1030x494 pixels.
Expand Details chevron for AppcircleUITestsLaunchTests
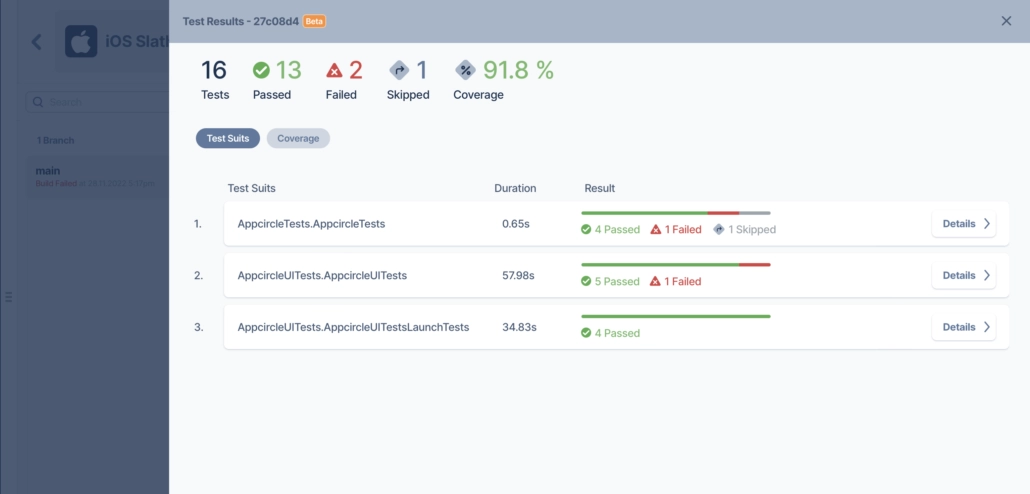pos(987,327)
